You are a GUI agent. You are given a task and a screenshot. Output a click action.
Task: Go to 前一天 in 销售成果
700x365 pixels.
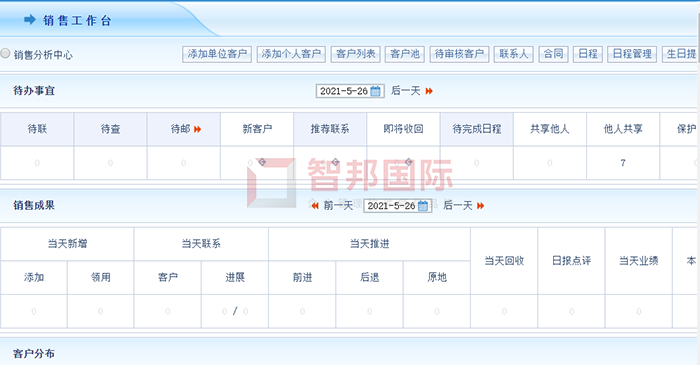pos(338,205)
